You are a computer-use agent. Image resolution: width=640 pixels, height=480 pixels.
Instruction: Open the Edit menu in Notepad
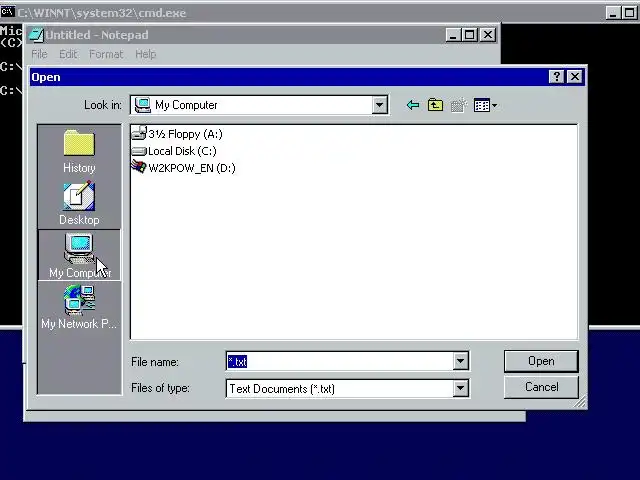pyautogui.click(x=68, y=54)
